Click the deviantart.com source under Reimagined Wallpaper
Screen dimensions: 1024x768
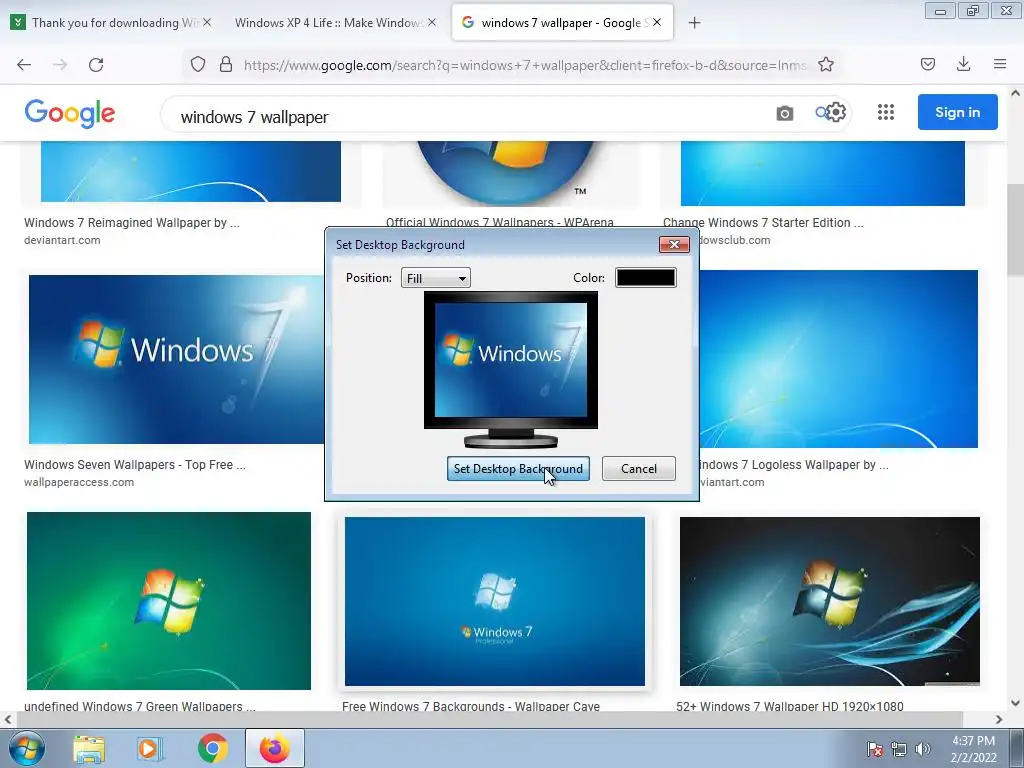click(x=62, y=240)
